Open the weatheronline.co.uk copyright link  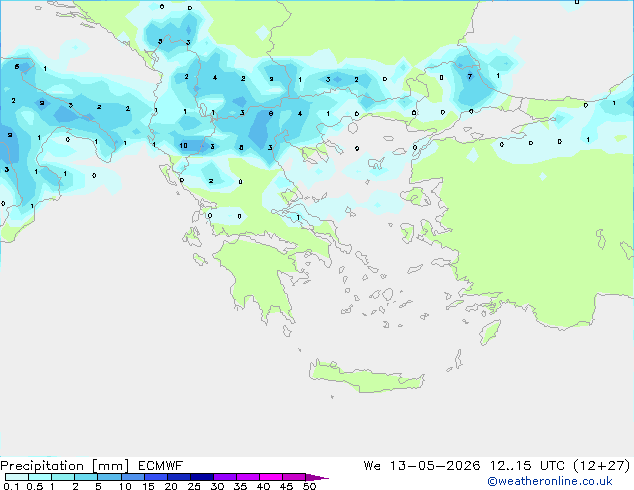[x=550, y=481]
